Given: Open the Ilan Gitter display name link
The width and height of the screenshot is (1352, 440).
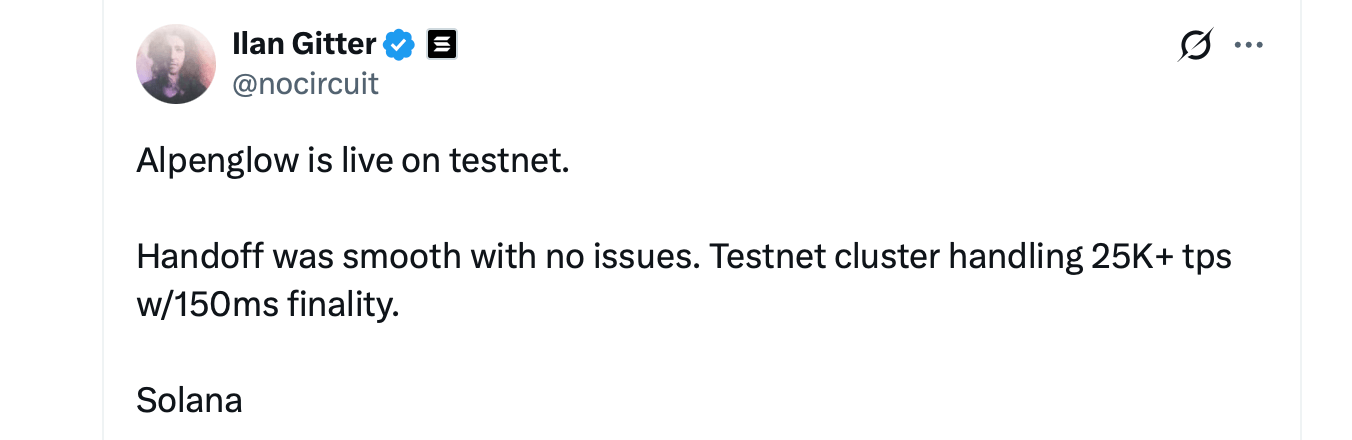Looking at the screenshot, I should (304, 44).
